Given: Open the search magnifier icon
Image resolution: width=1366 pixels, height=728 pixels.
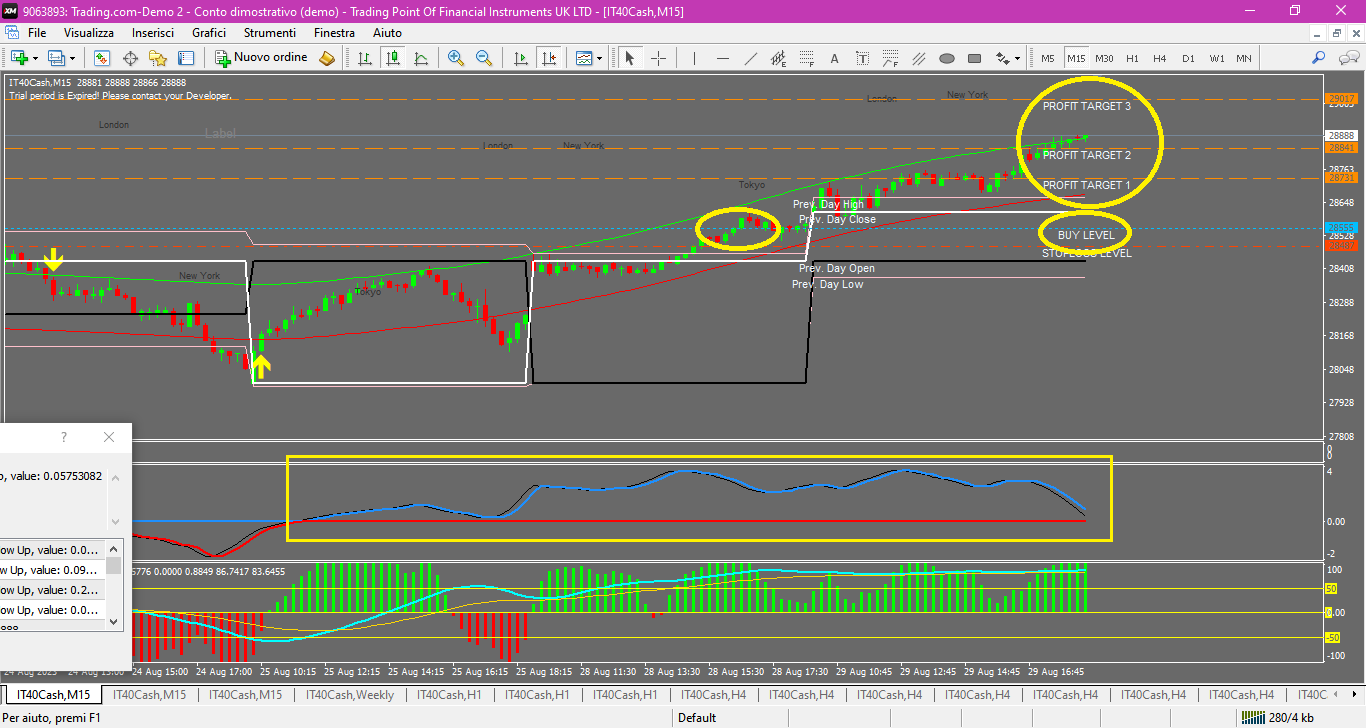Looking at the screenshot, I should tap(1319, 58).
